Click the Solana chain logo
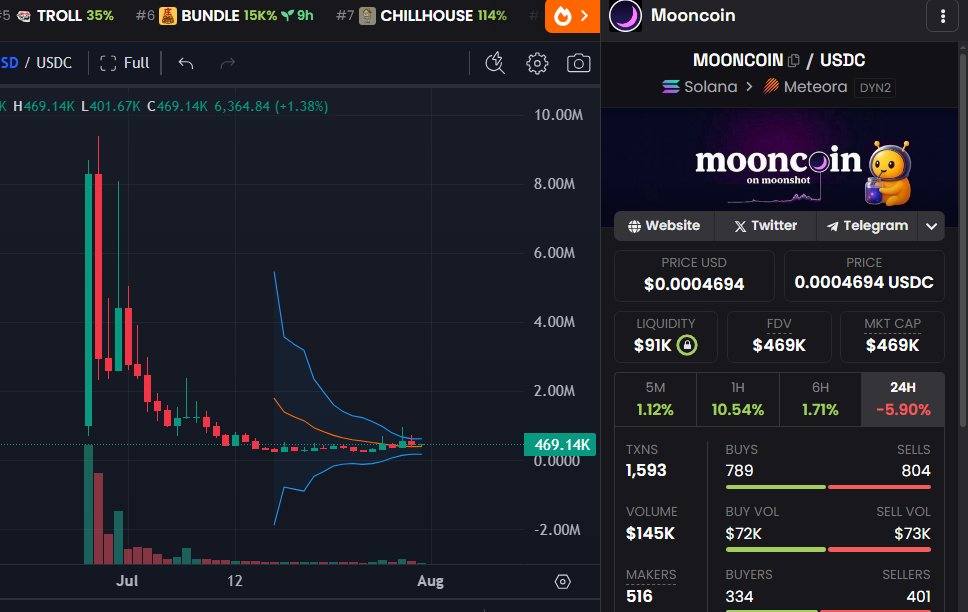The height and width of the screenshot is (612, 968). [x=670, y=87]
